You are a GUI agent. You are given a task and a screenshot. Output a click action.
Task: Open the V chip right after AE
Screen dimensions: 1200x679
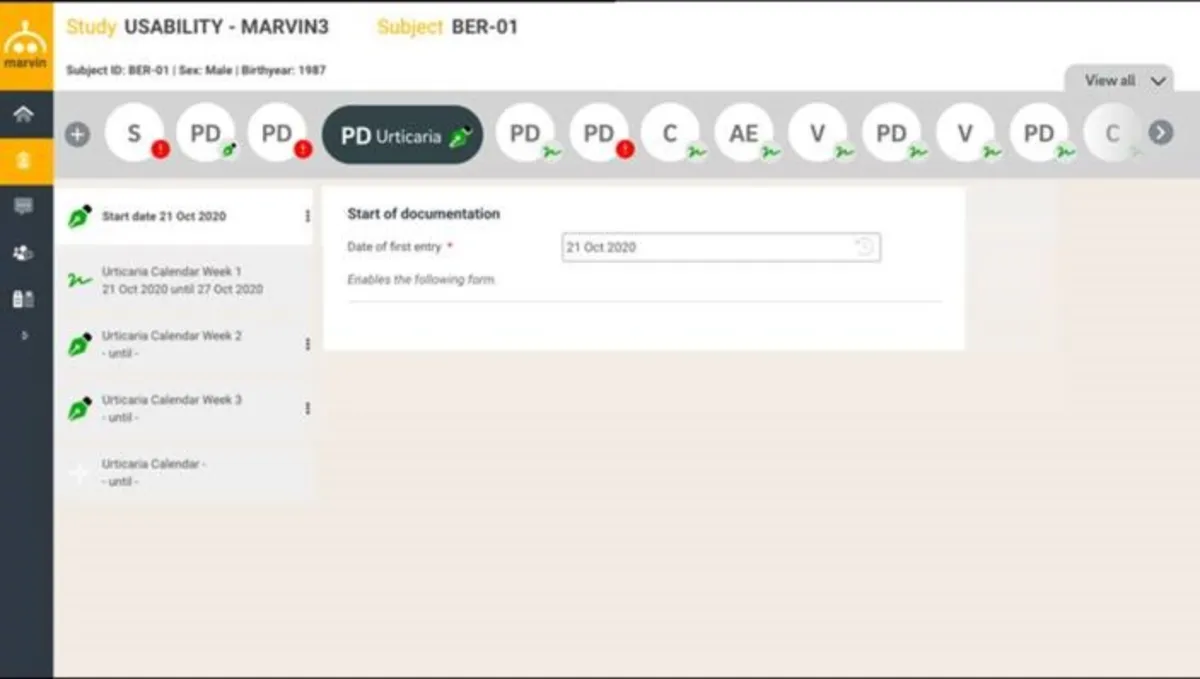pyautogui.click(x=818, y=133)
